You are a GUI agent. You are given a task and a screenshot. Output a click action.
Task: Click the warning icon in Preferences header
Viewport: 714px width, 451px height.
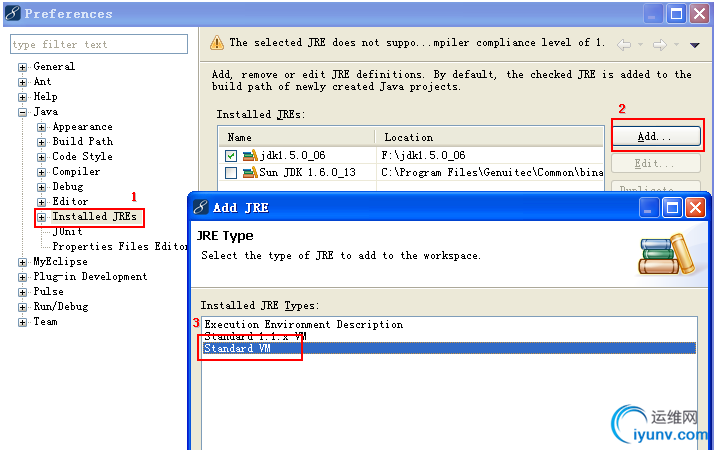tap(217, 43)
